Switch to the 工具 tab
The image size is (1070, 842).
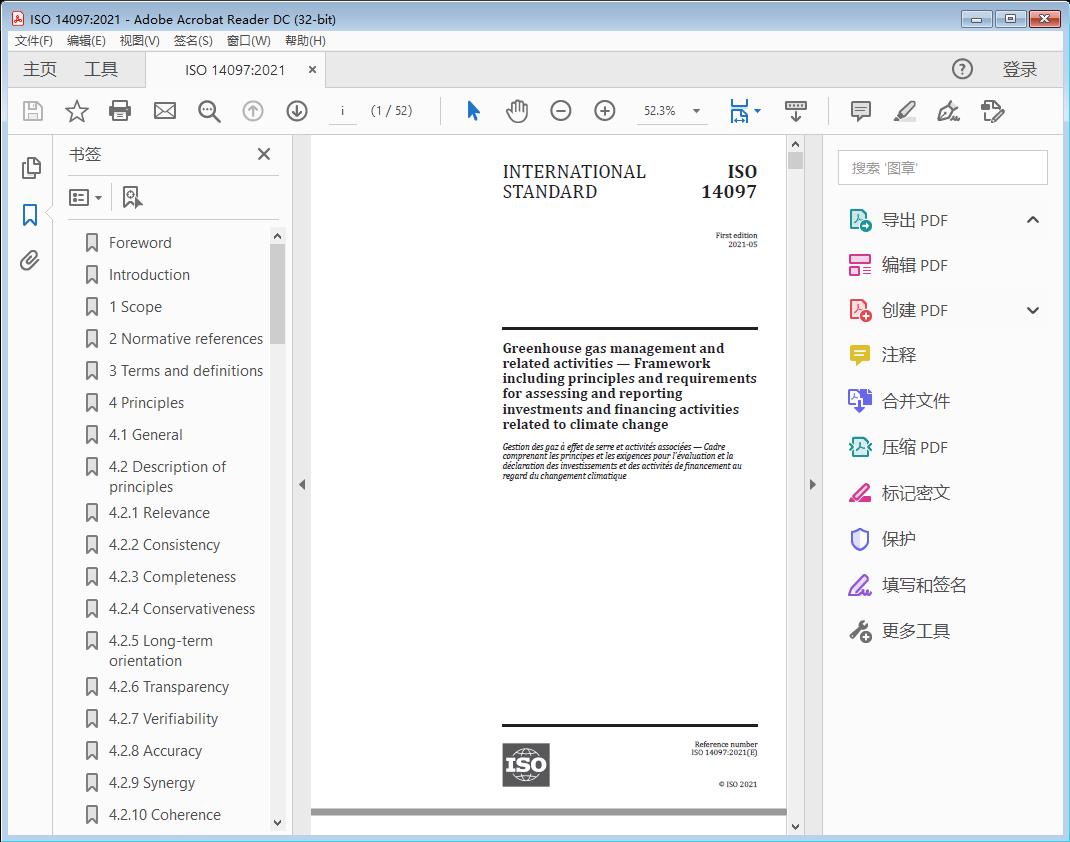click(x=101, y=69)
